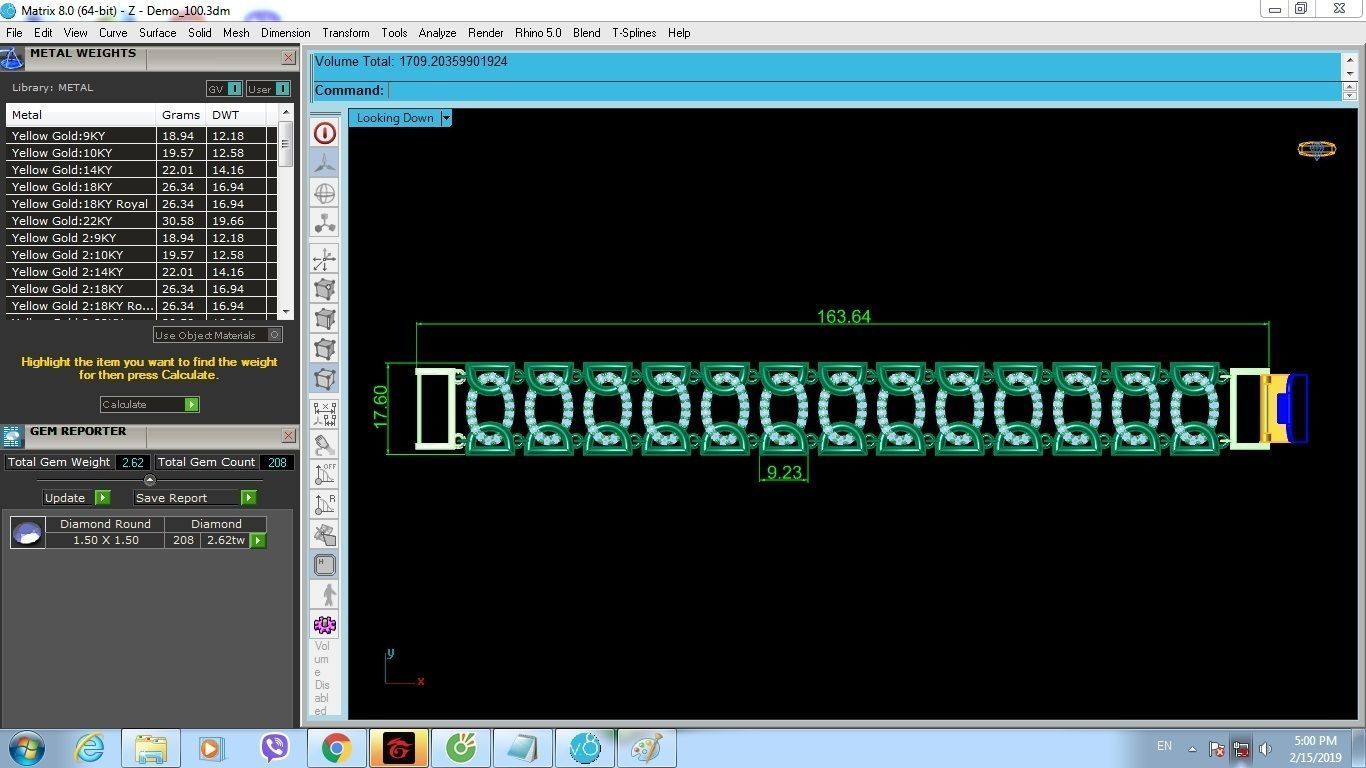Click the volume speaker icon in the system tray
This screenshot has height=768, width=1366.
coord(1265,748)
